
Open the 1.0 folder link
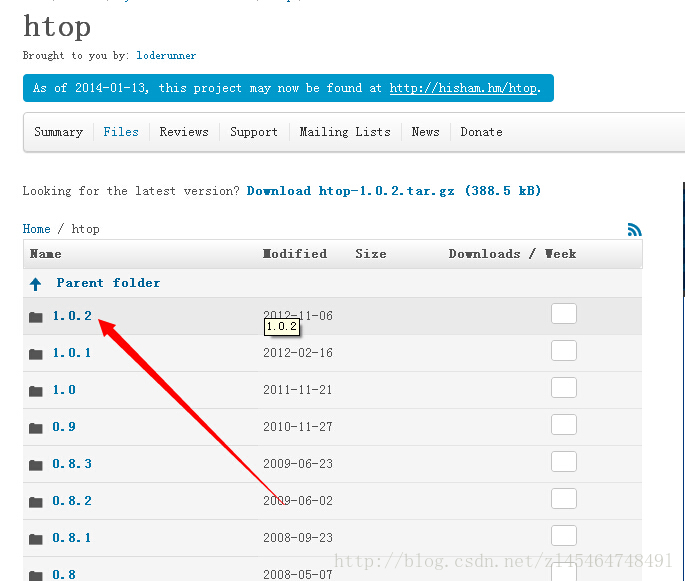pos(64,390)
